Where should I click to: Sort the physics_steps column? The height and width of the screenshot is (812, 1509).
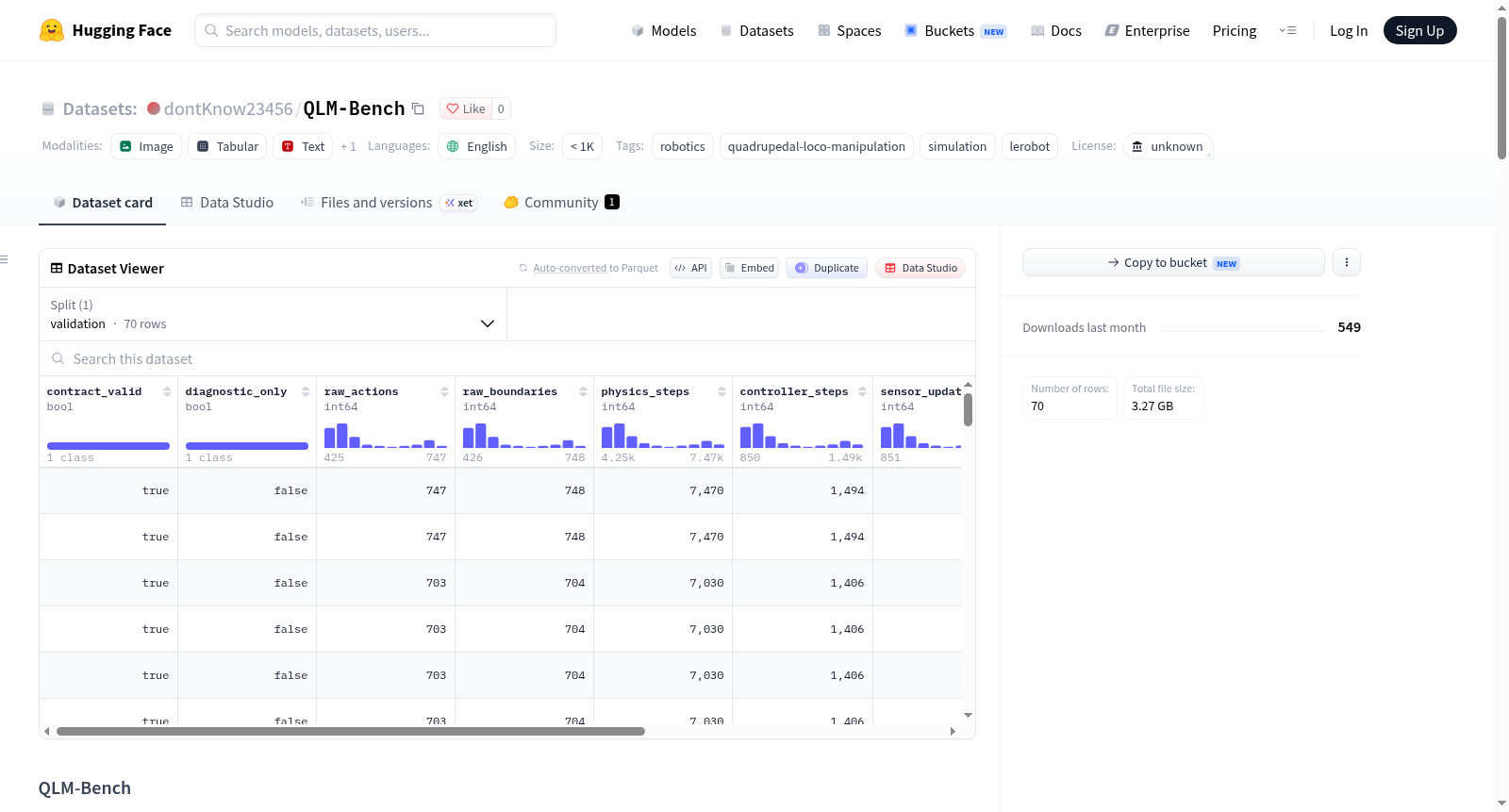[x=721, y=391]
